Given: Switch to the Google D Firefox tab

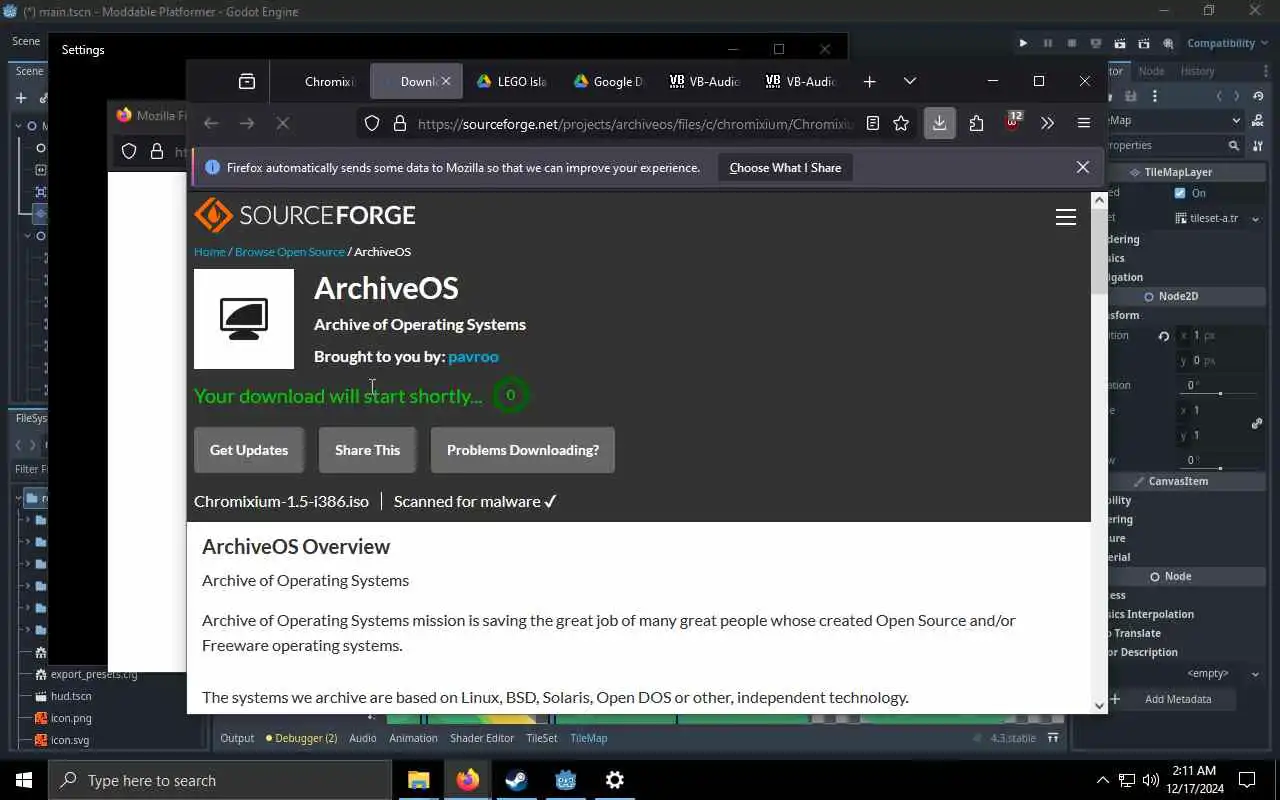Looking at the screenshot, I should click(x=608, y=81).
